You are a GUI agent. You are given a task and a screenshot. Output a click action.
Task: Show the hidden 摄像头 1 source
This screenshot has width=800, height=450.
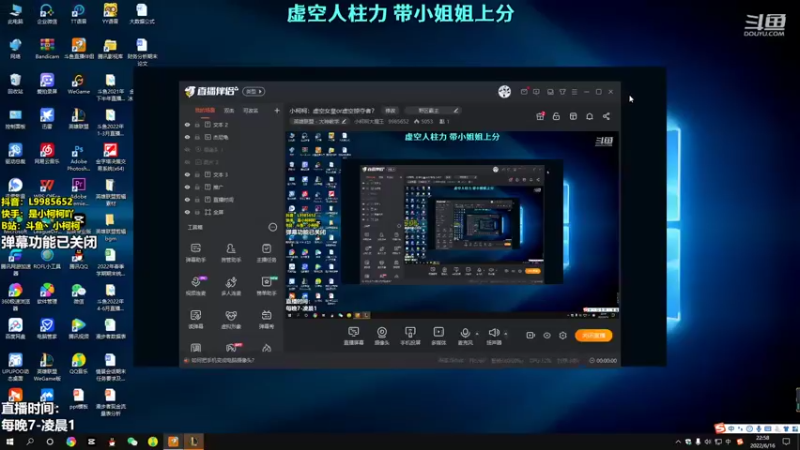point(187,149)
